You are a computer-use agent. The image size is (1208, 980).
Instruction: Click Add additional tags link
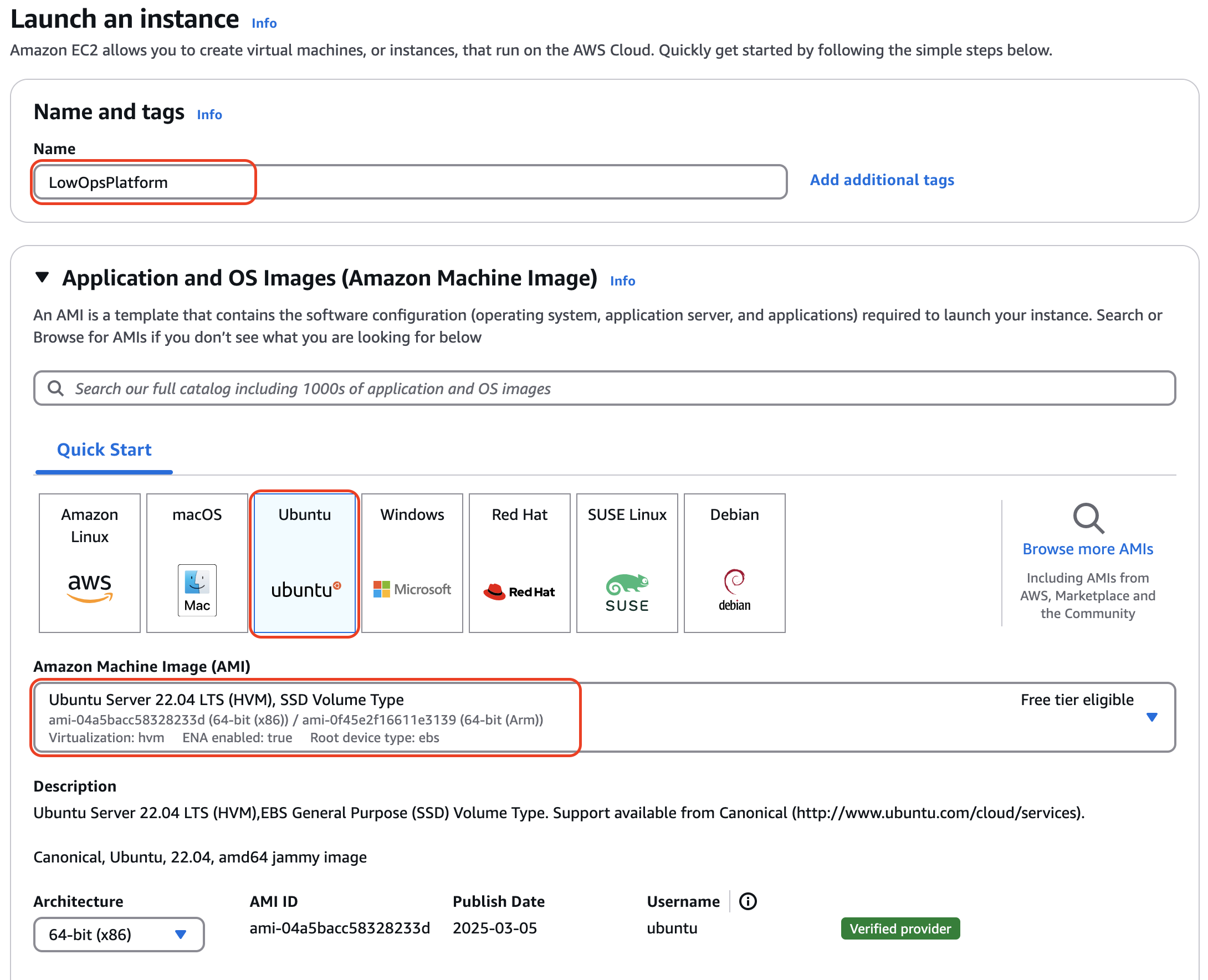pyautogui.click(x=882, y=180)
